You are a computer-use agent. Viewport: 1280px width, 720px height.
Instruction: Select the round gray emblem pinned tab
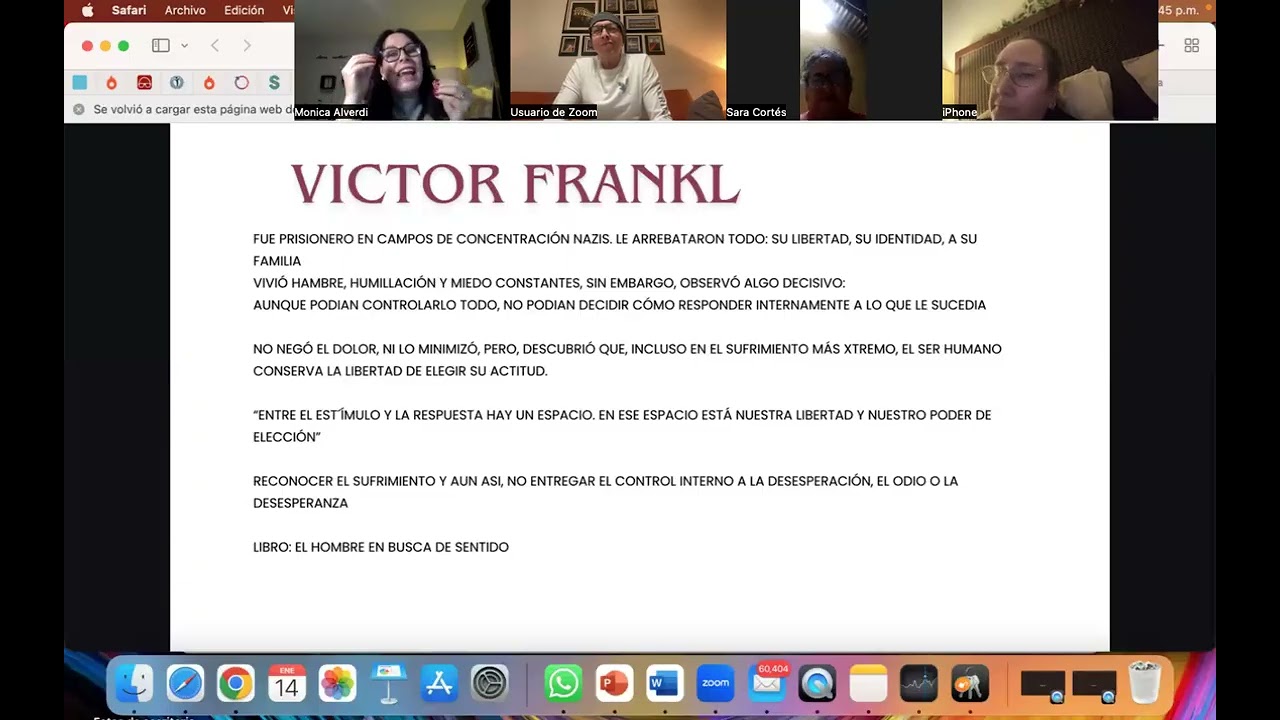[x=177, y=82]
